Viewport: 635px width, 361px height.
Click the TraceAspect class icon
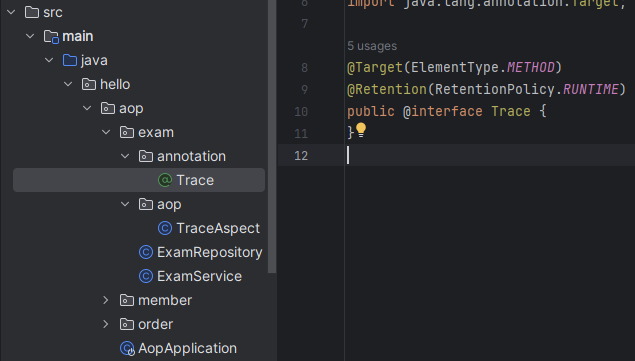click(x=165, y=228)
